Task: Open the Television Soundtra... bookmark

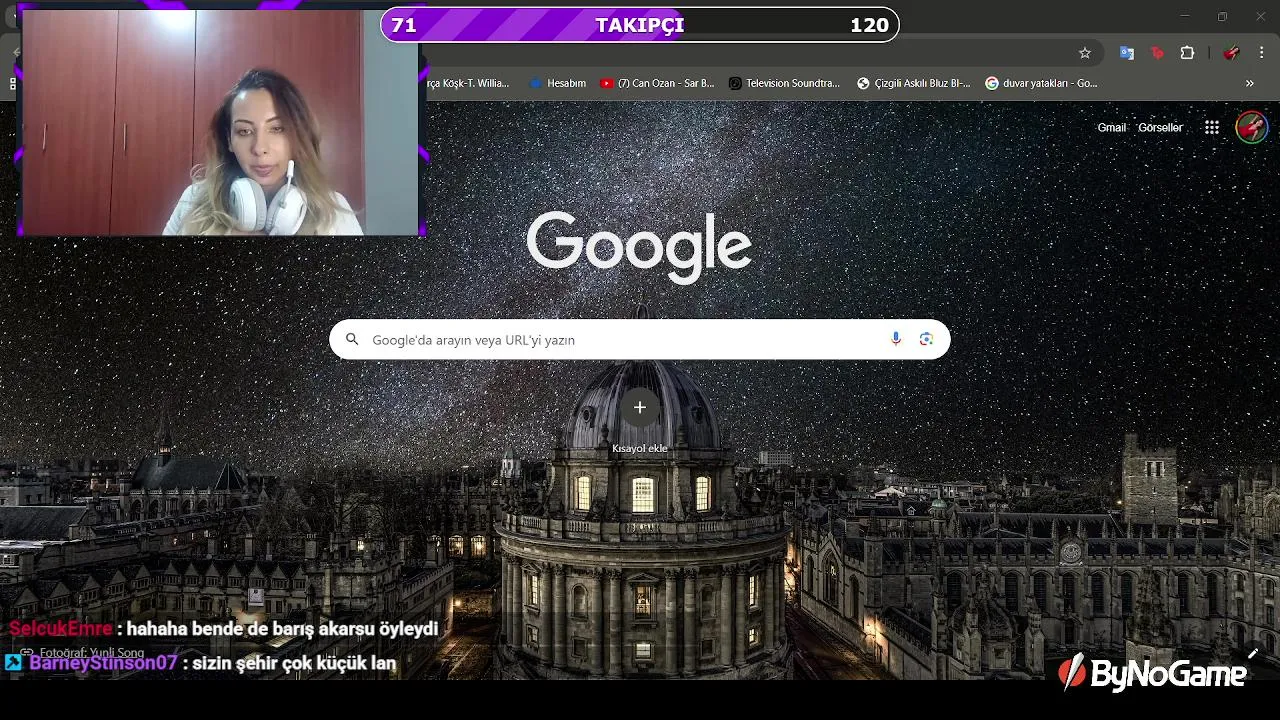Action: click(x=784, y=83)
